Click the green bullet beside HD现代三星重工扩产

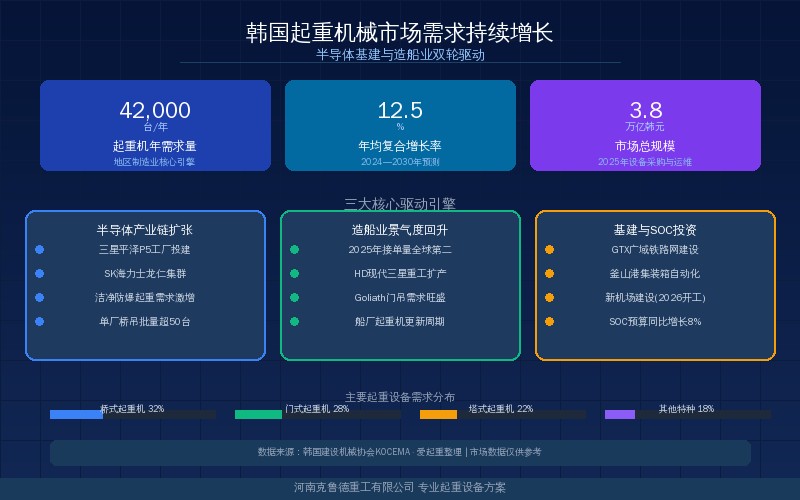294,273
